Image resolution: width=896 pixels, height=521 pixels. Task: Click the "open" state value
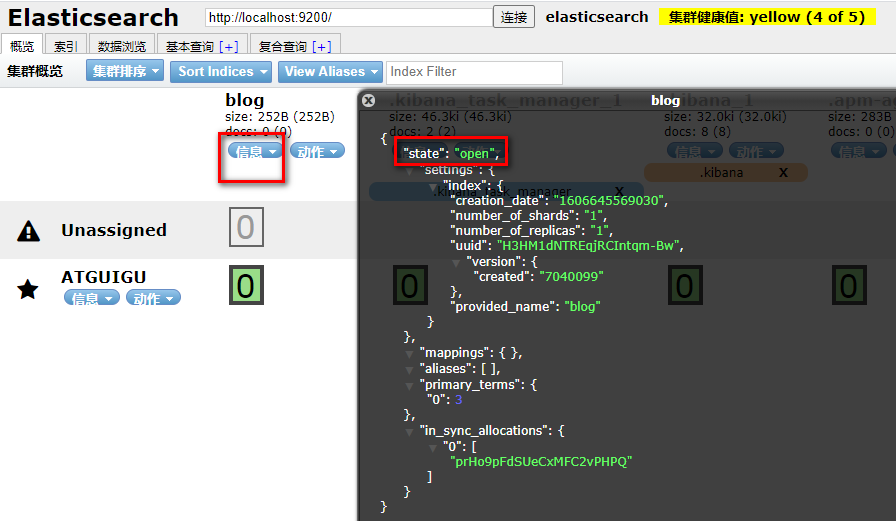(x=474, y=154)
